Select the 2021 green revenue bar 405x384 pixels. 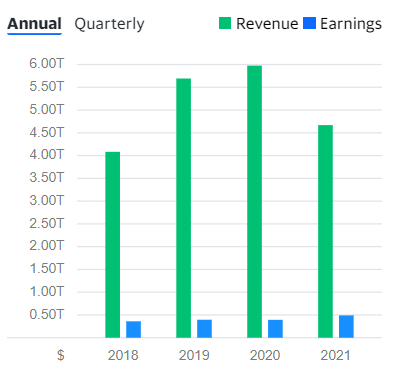[325, 231]
